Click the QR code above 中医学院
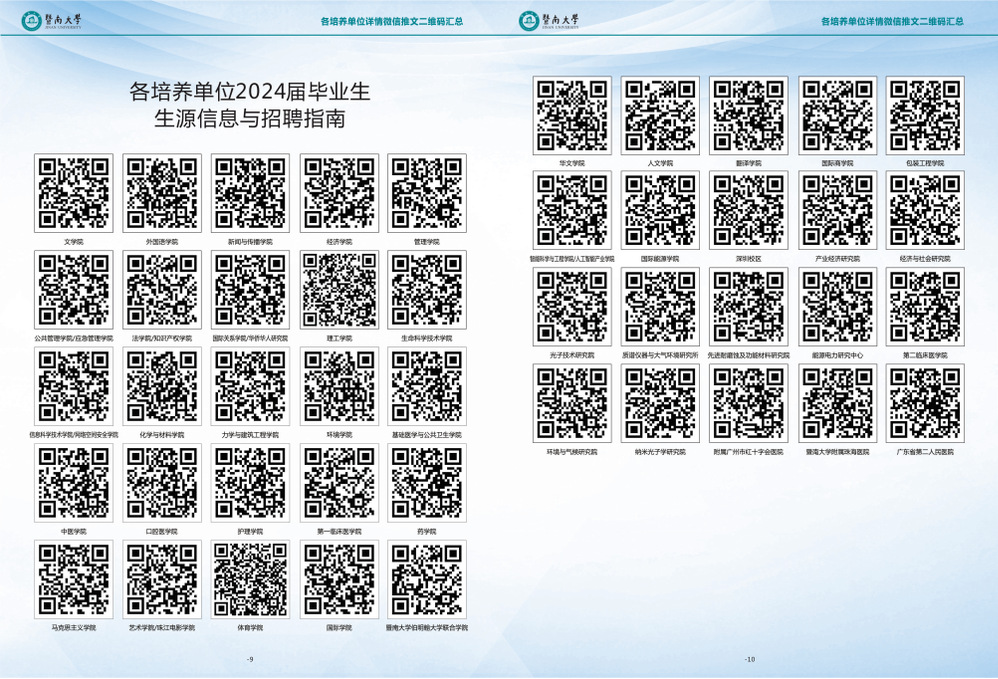Screen dimensions: 998x679 [74, 483]
